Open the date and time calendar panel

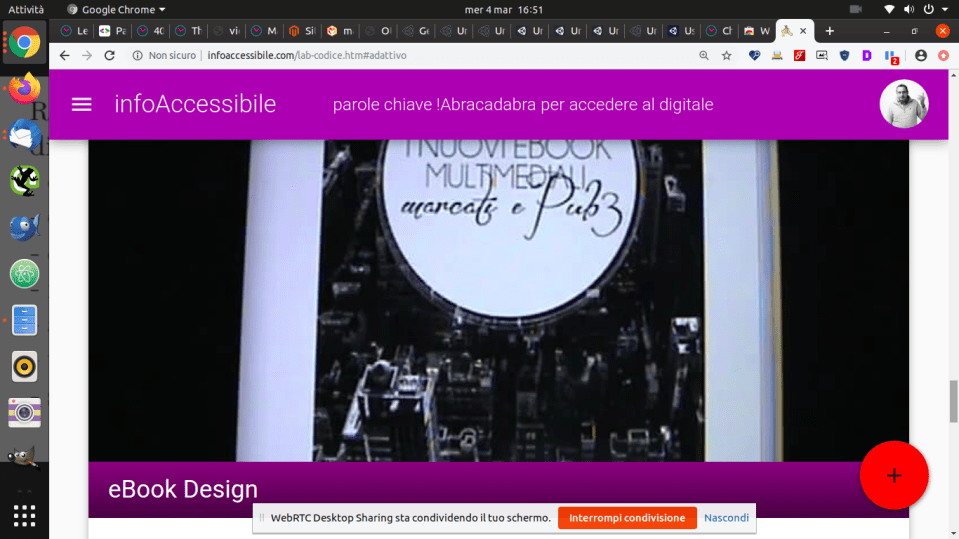(504, 9)
